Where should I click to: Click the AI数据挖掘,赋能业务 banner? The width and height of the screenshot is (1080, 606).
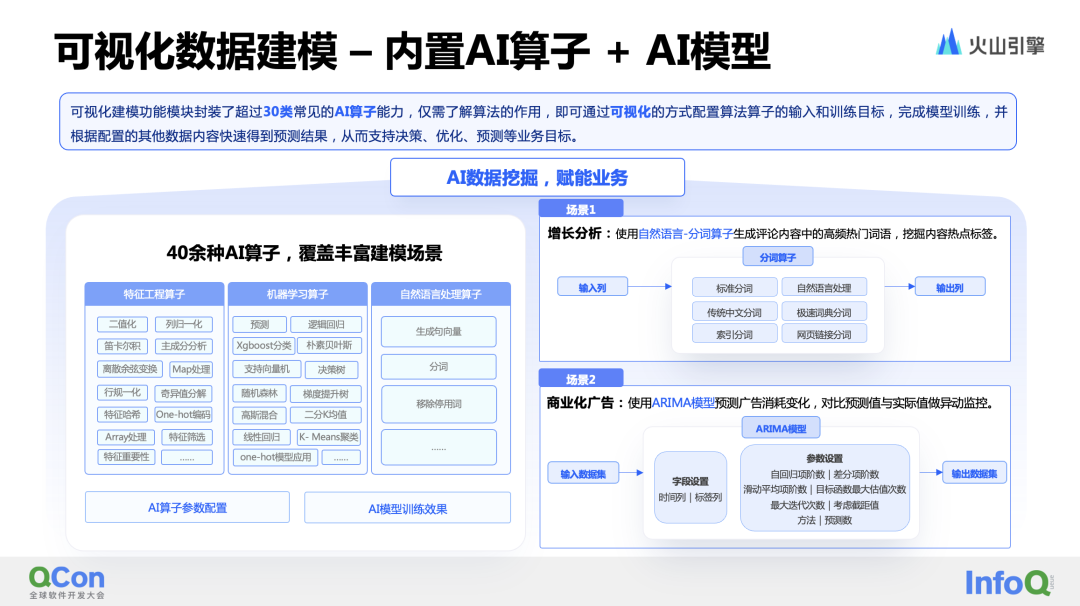[x=537, y=178]
